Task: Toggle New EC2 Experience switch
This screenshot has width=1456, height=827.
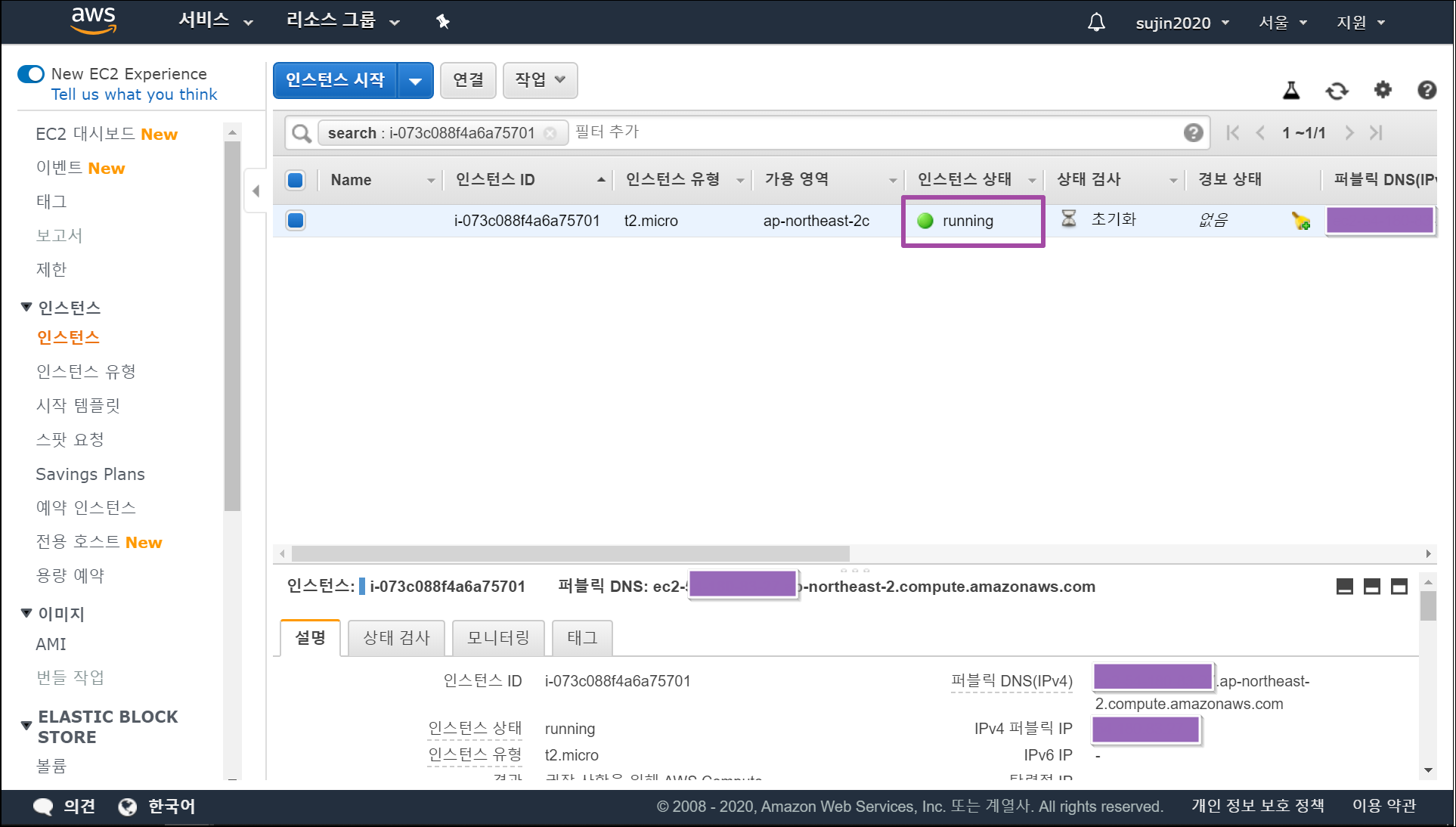Action: click(x=31, y=74)
